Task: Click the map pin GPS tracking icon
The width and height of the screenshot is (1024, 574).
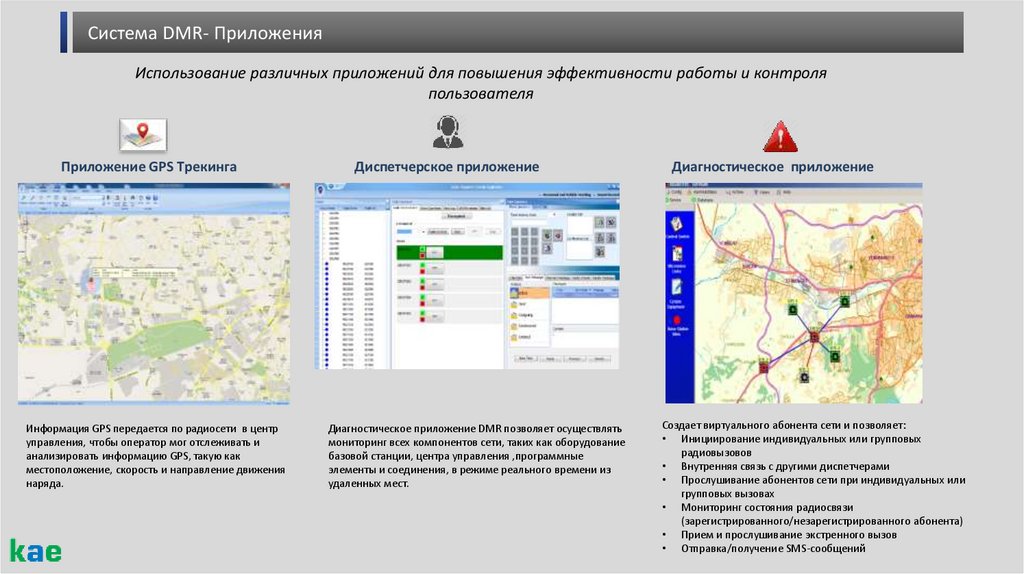Action: coord(143,134)
